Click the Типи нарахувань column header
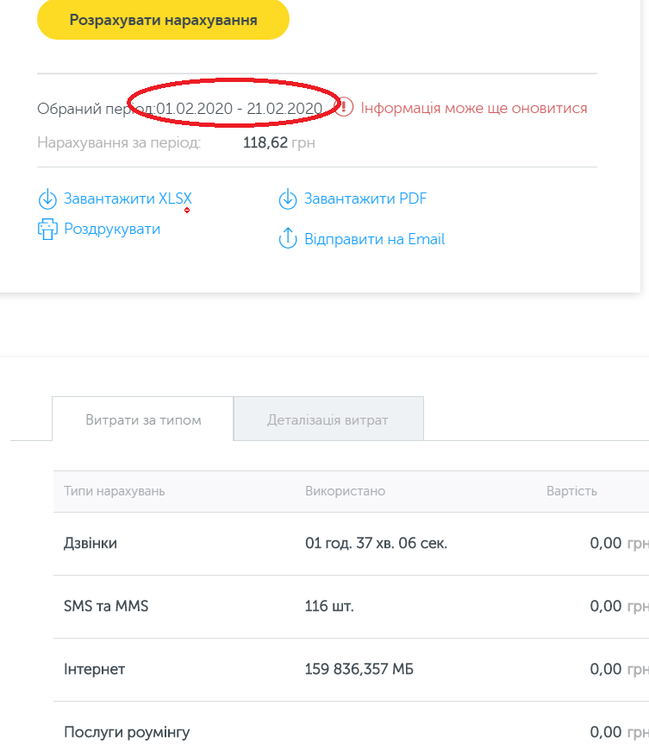The height and width of the screenshot is (750, 649). pyautogui.click(x=115, y=491)
